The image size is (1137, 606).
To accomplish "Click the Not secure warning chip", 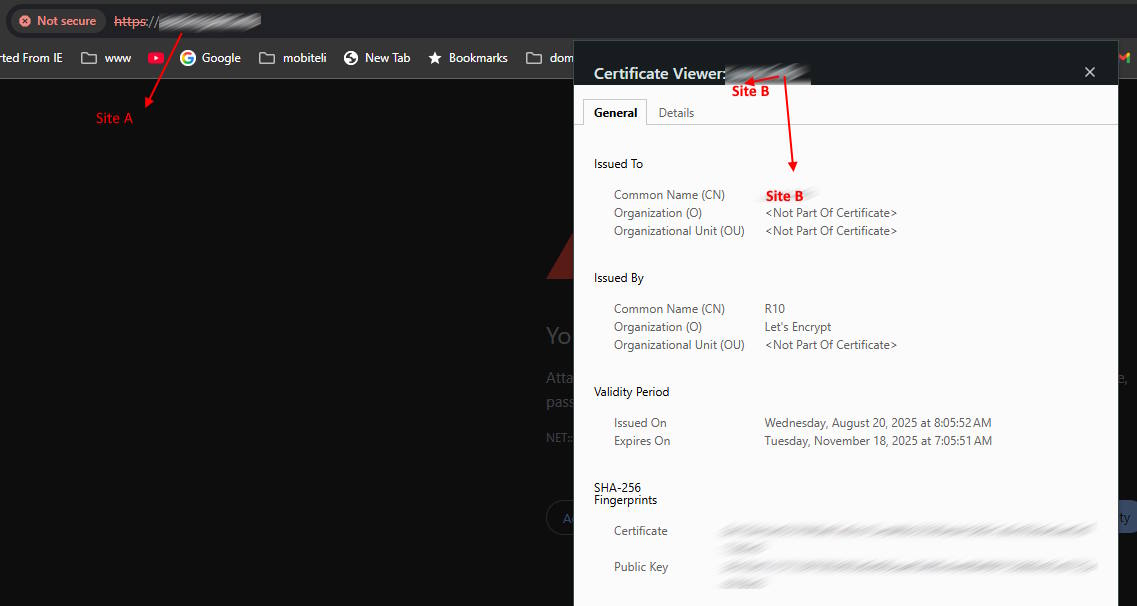I will [58, 21].
